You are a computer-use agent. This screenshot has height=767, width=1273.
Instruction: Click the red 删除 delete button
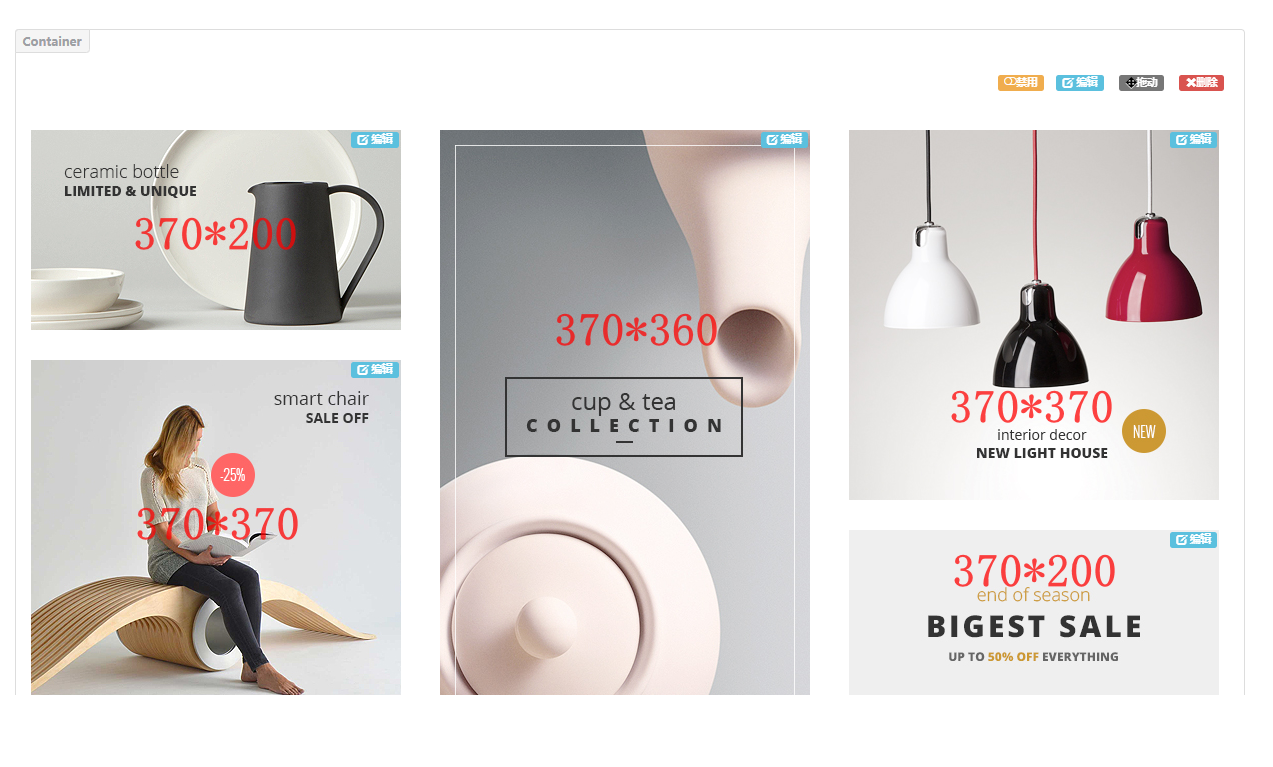pos(1201,83)
